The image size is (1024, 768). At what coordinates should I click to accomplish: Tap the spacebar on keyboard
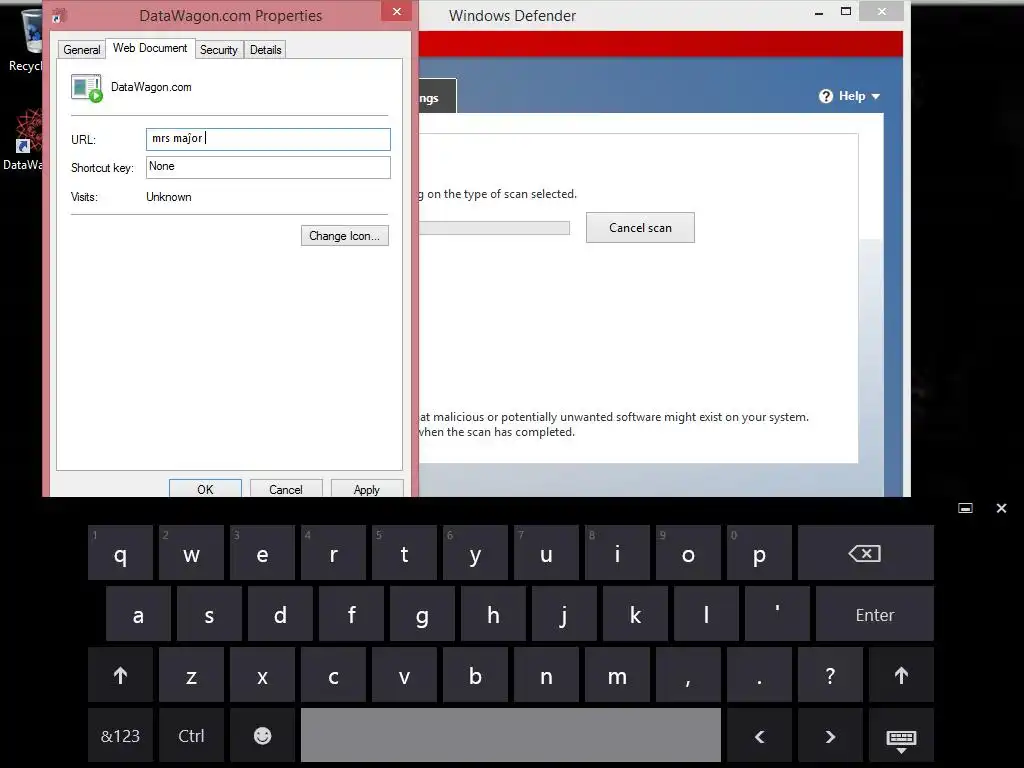pyautogui.click(x=511, y=735)
